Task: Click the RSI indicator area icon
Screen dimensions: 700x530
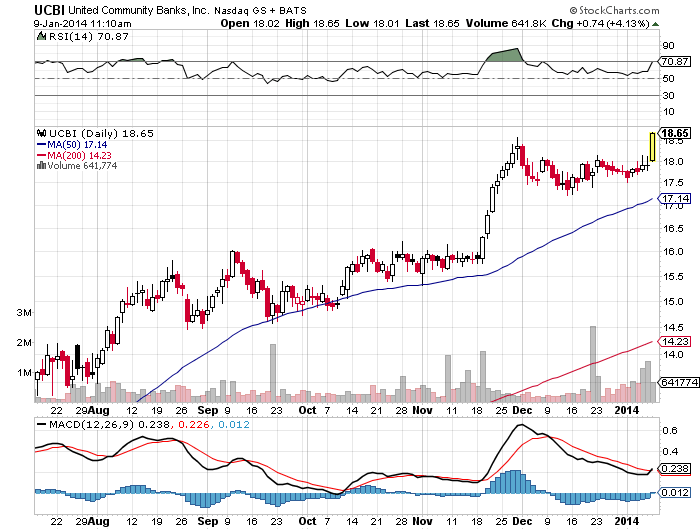Action: [x=41, y=37]
